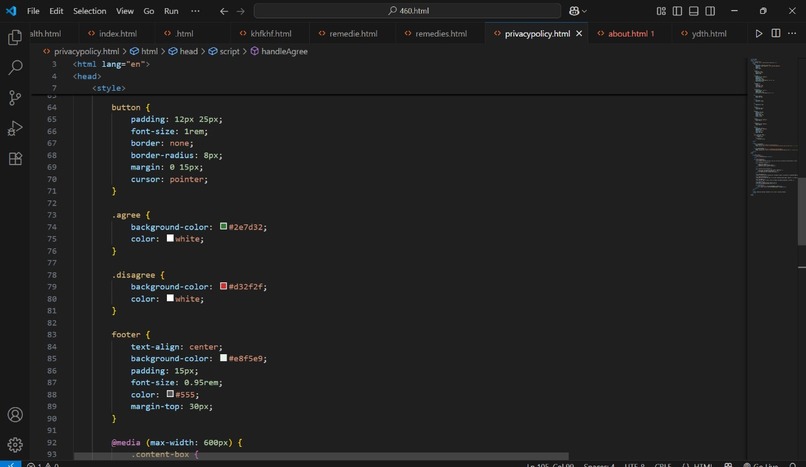Click the method icon before handleAgree
Screen dimensions: 806x467
pos(254,51)
